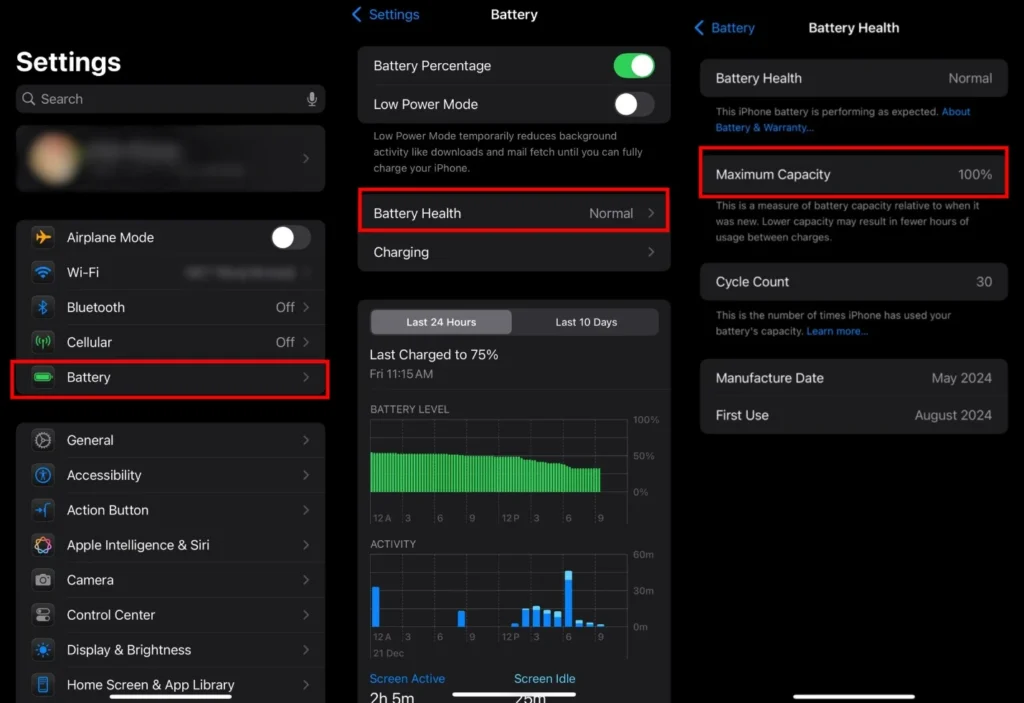The image size is (1024, 703).
Task: Tap the blurred profile avatar
Action: pyautogui.click(x=55, y=158)
